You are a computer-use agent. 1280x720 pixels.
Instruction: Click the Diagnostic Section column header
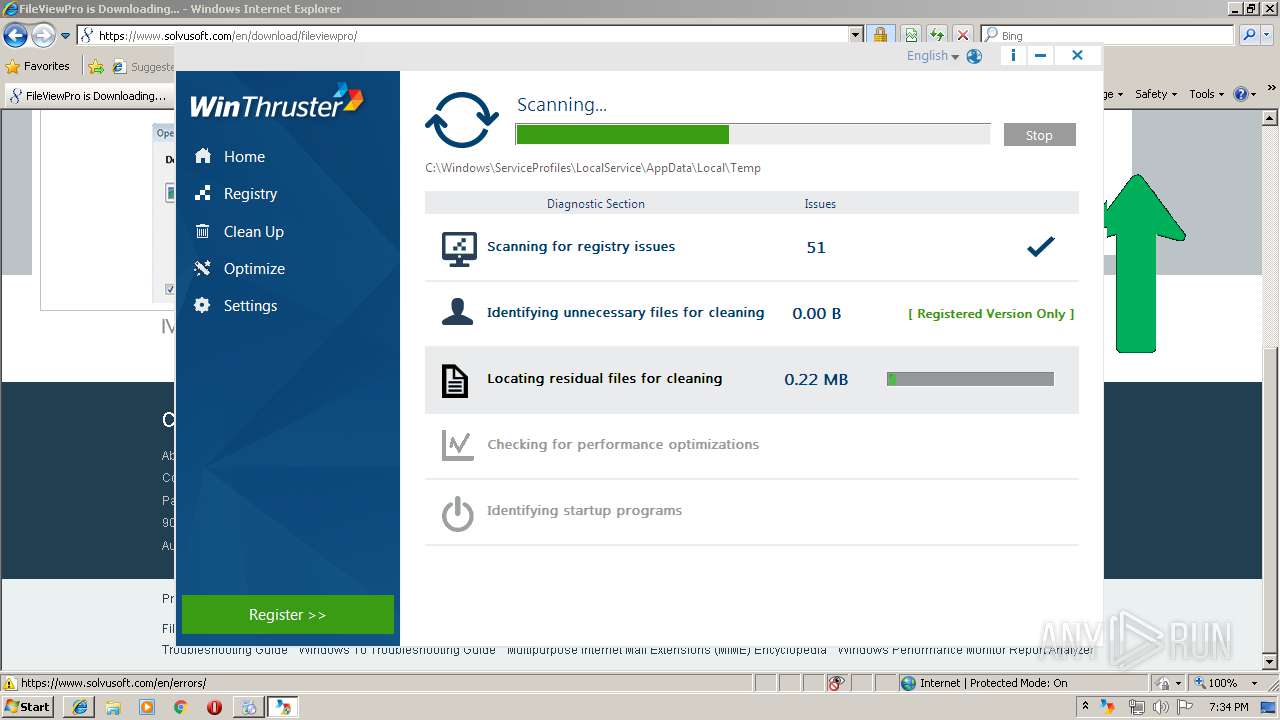pos(596,203)
